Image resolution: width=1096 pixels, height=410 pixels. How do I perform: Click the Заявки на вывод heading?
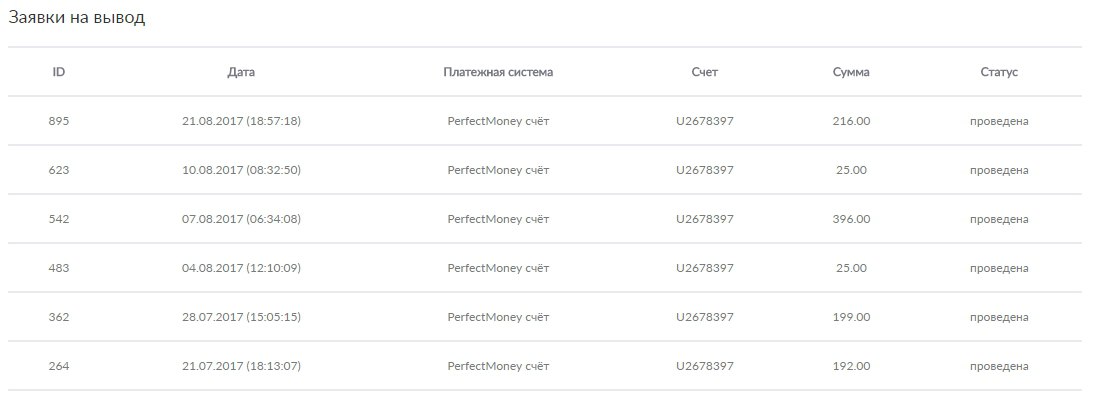[77, 18]
